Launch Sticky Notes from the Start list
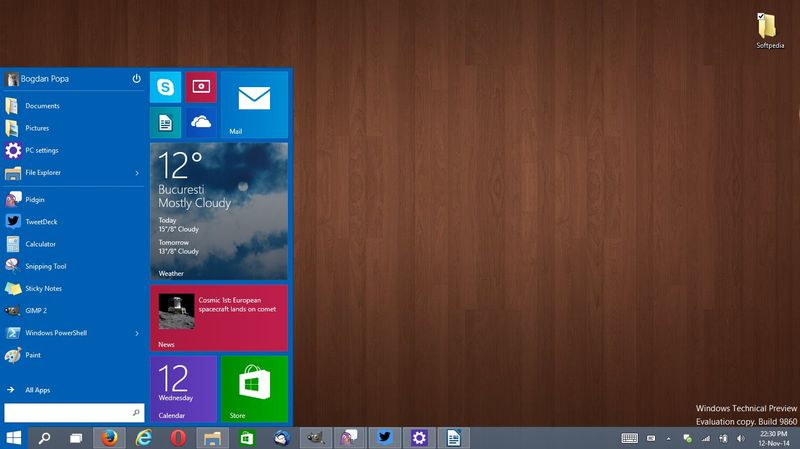This screenshot has width=800, height=449. pos(74,288)
